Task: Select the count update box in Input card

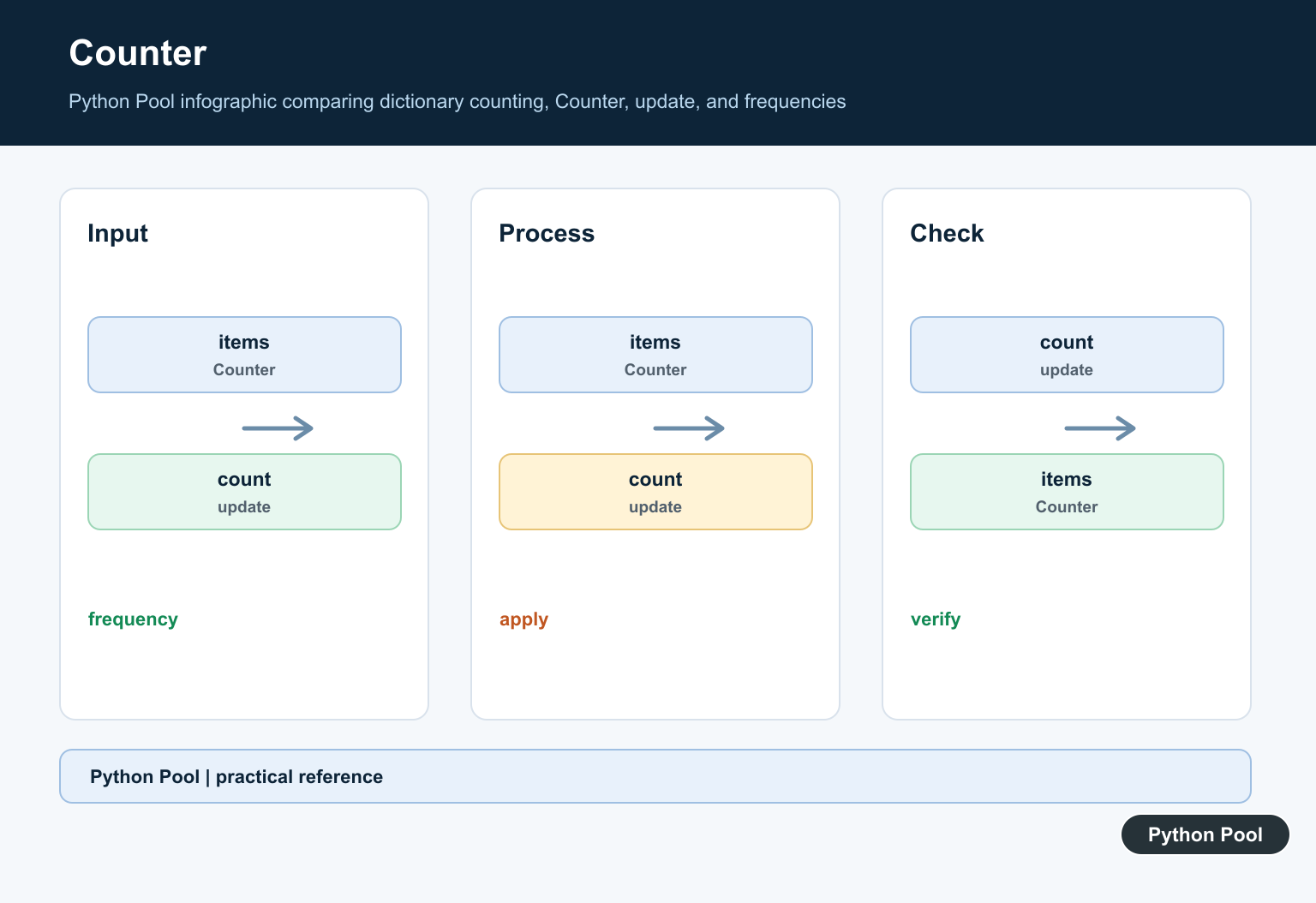Action: (244, 492)
